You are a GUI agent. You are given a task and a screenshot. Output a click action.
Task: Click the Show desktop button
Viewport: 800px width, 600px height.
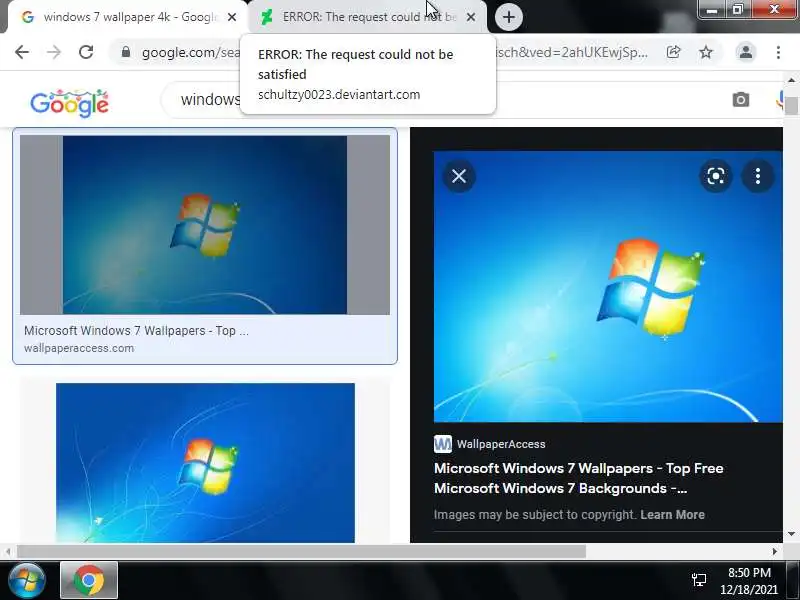pyautogui.click(x=793, y=580)
